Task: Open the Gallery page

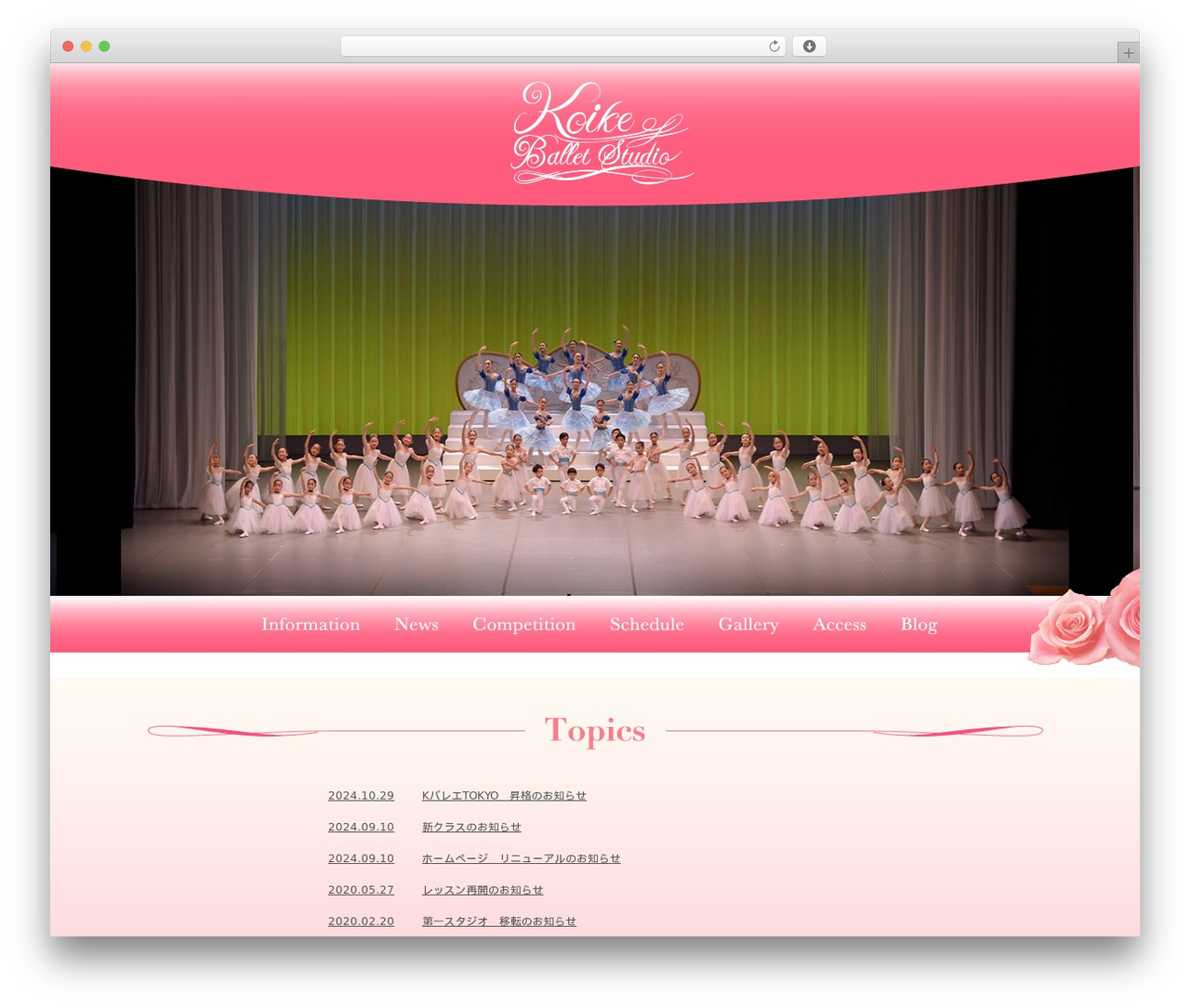Action: pyautogui.click(x=748, y=625)
